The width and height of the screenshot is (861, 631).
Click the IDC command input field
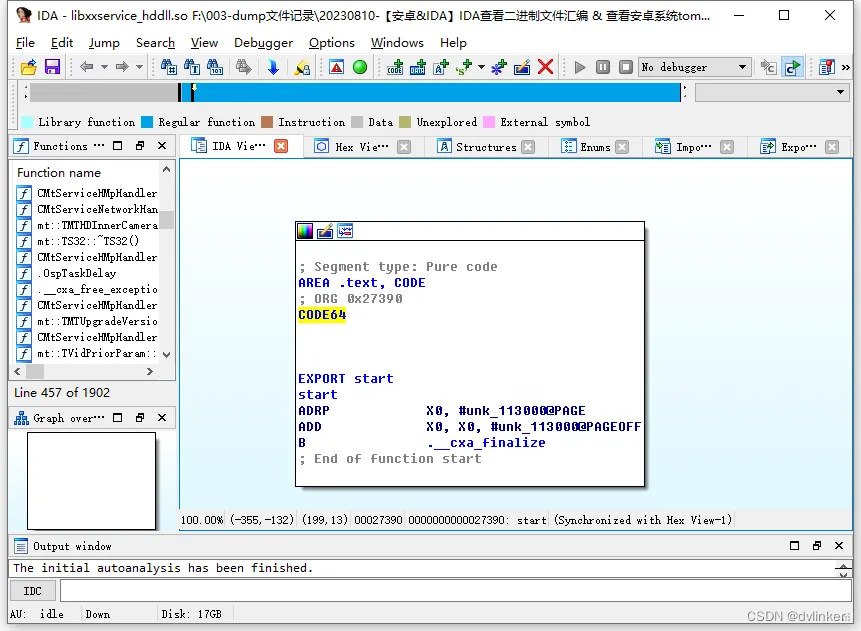[x=450, y=591]
